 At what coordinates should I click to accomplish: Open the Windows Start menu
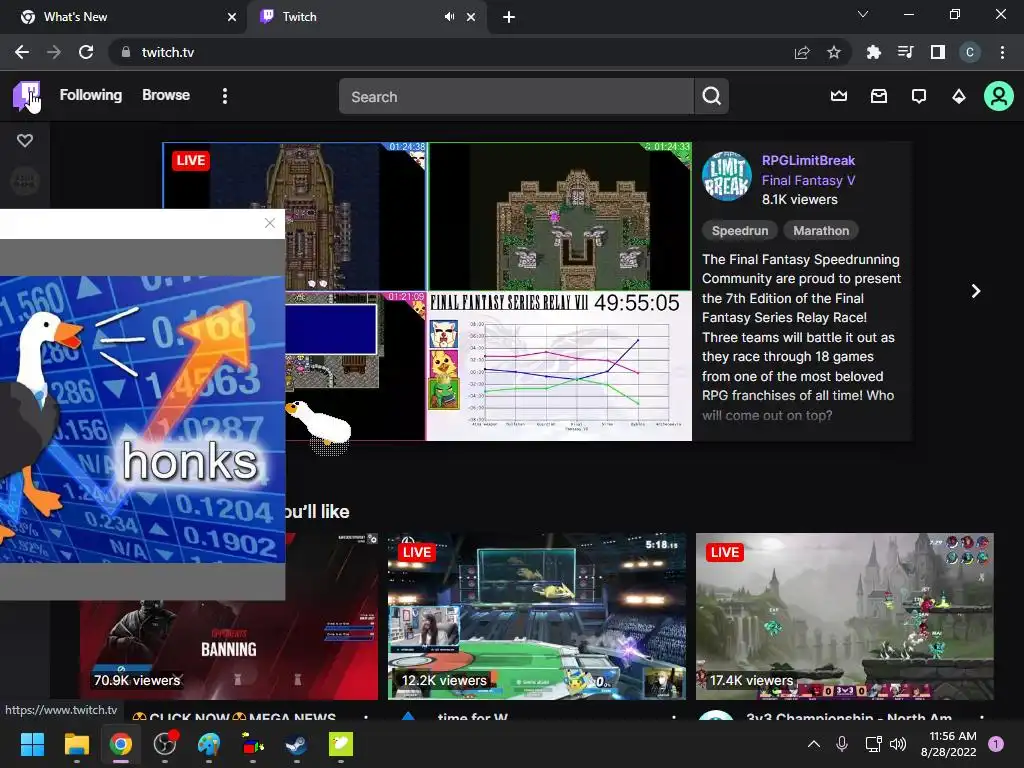tap(32, 744)
